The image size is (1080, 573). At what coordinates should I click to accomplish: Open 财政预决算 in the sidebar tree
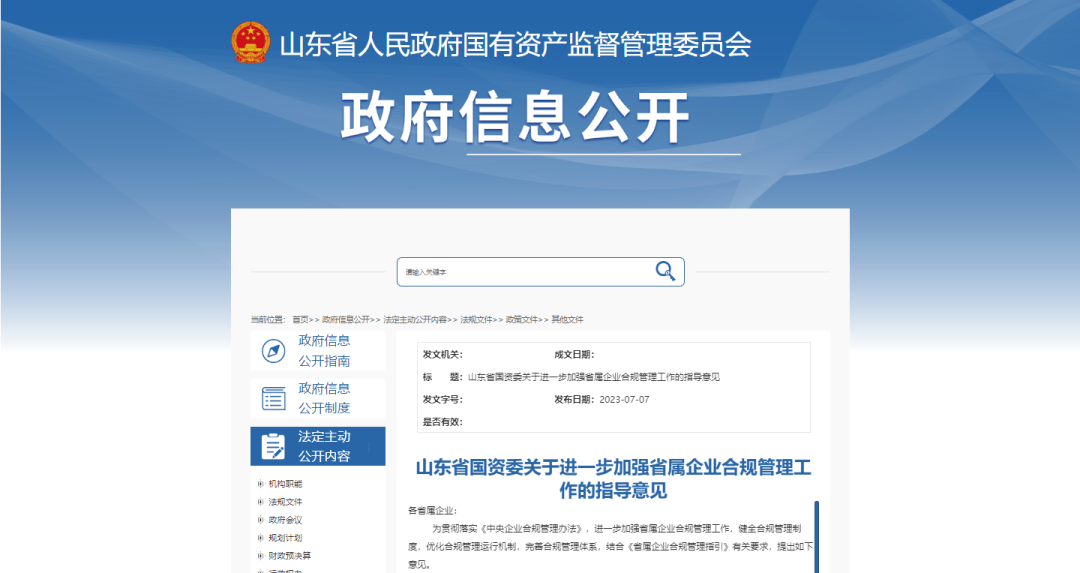289,556
